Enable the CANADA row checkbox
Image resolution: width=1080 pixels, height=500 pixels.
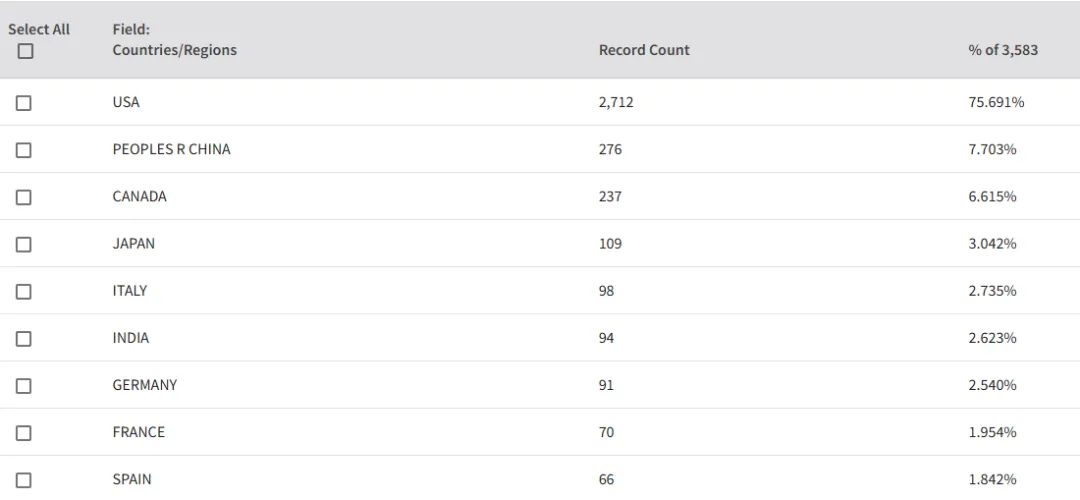pos(23,197)
